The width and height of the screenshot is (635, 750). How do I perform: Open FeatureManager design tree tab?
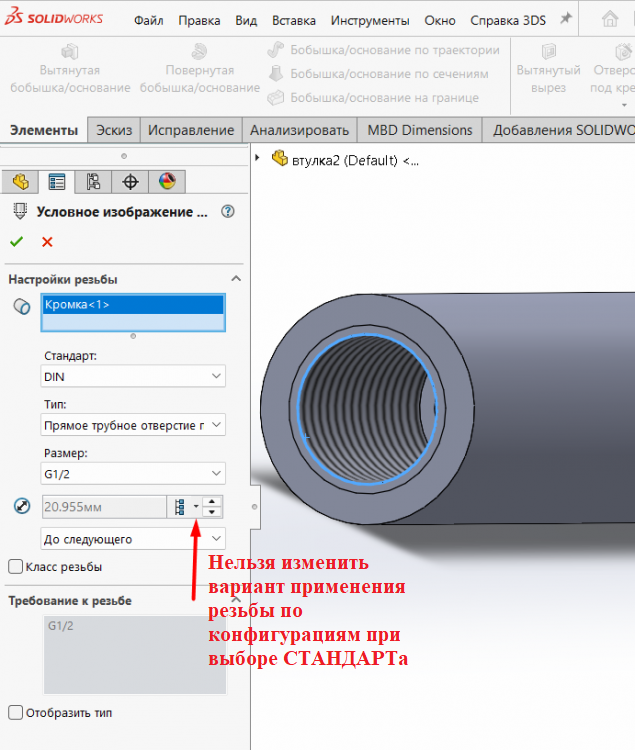tap(21, 182)
